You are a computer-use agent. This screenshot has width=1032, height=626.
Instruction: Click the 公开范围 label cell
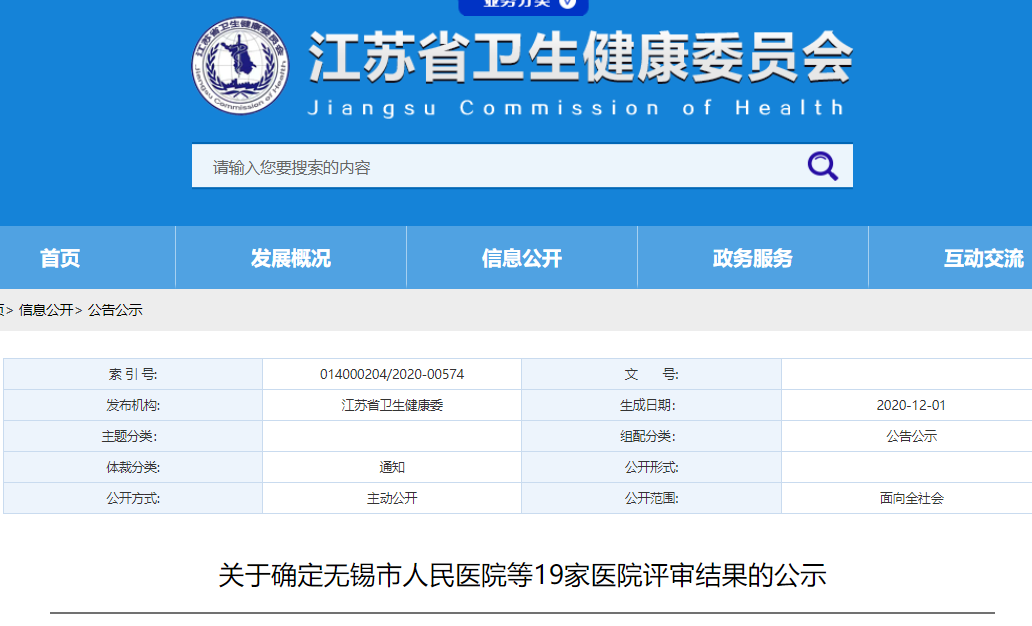(x=651, y=498)
